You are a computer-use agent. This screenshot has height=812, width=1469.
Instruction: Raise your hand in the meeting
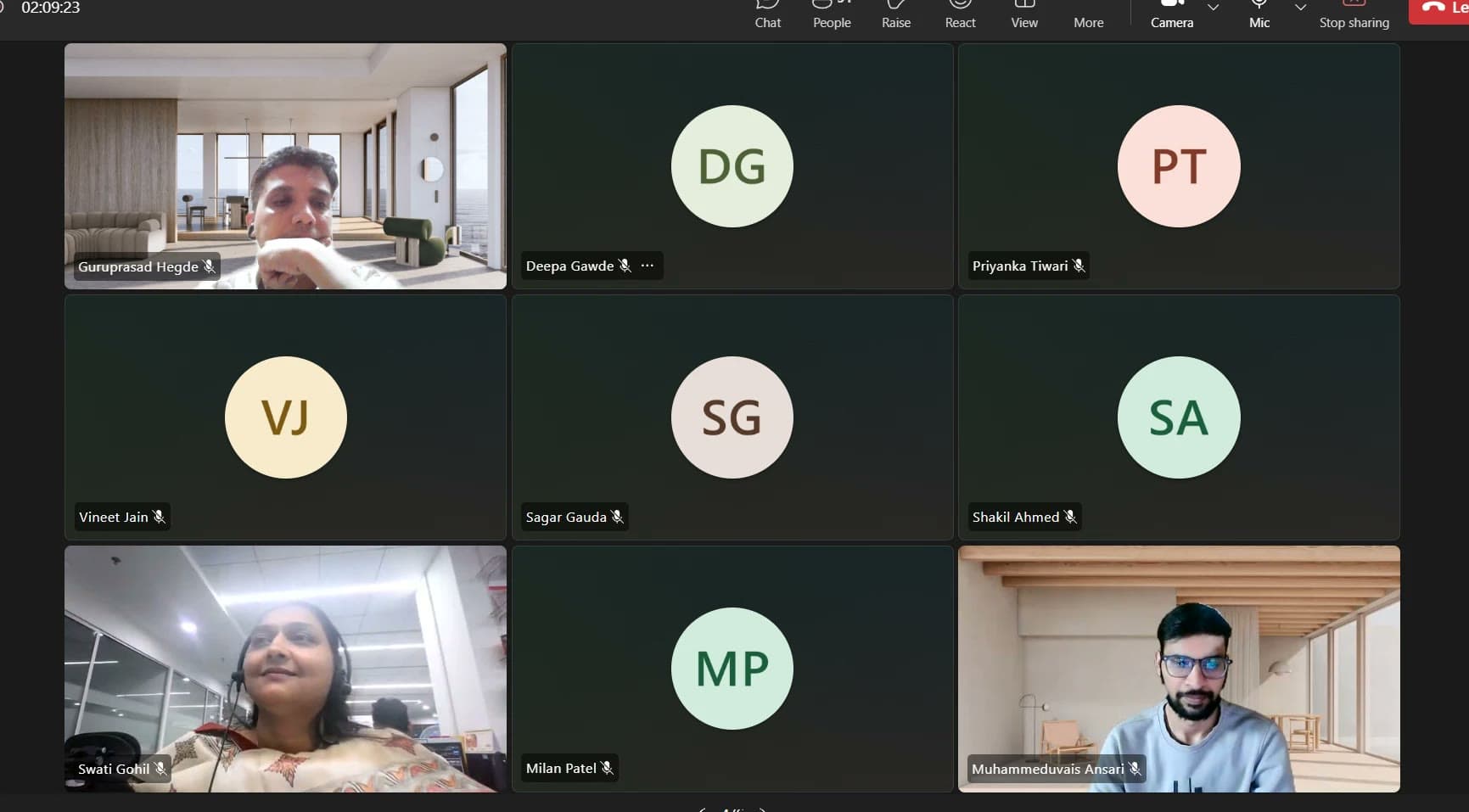(896, 14)
